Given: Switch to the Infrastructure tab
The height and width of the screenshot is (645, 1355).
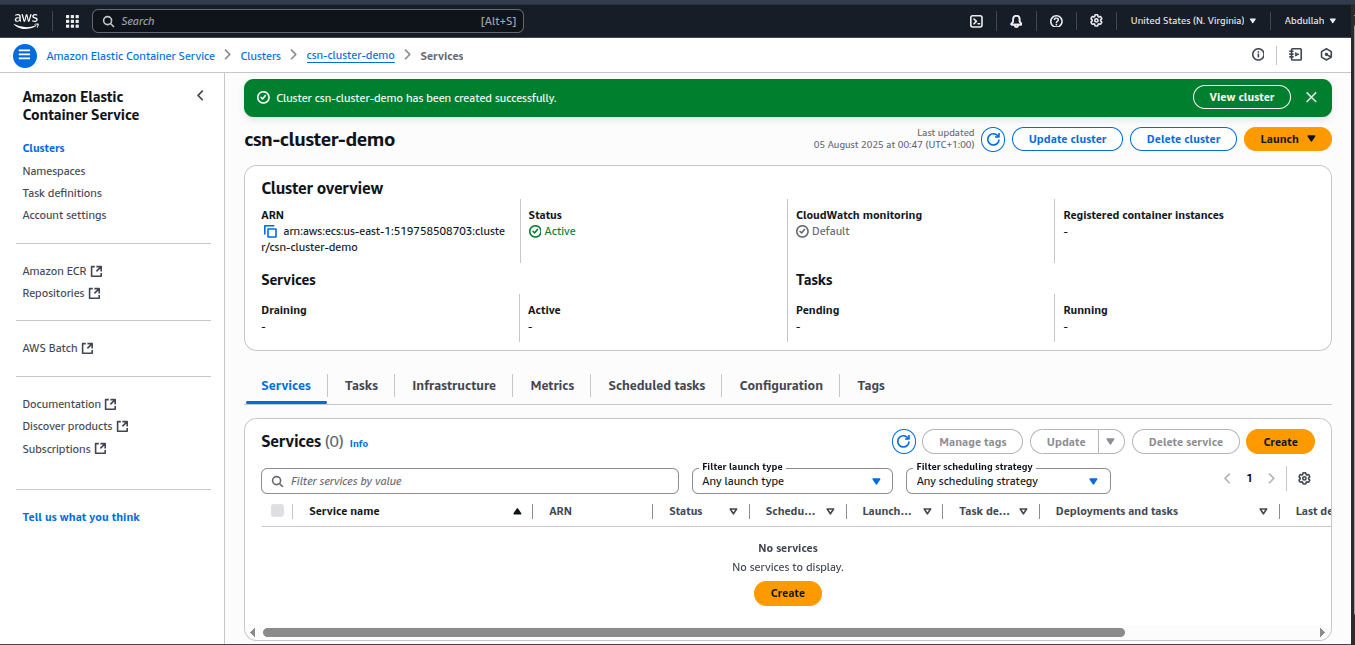Looking at the screenshot, I should [454, 385].
